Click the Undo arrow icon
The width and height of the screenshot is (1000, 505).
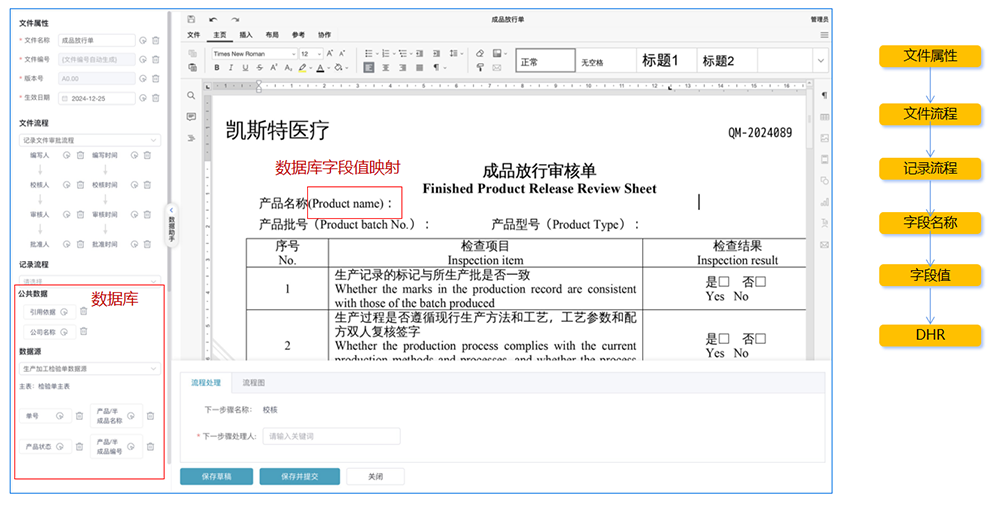(x=214, y=19)
